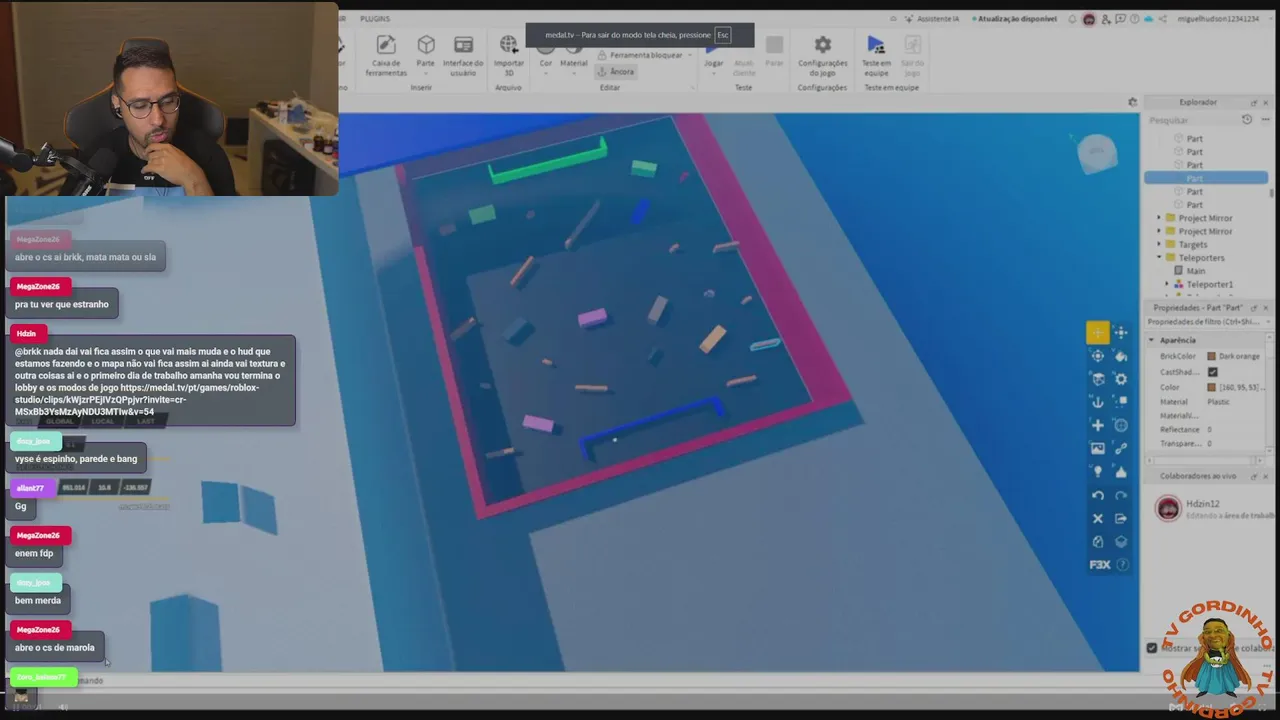Viewport: 1280px width, 720px height.
Task: Click the F3X redo arrow
Action: coord(1121,495)
